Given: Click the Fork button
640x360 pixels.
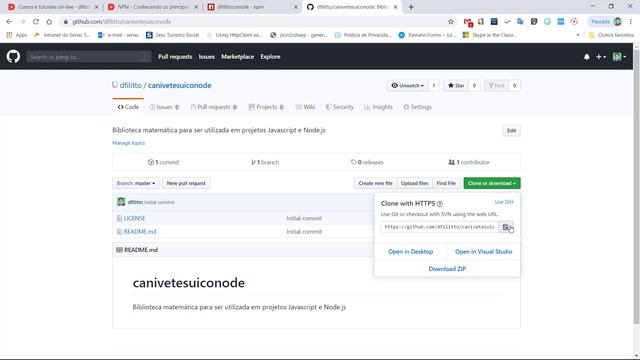Looking at the screenshot, I should 496,85.
